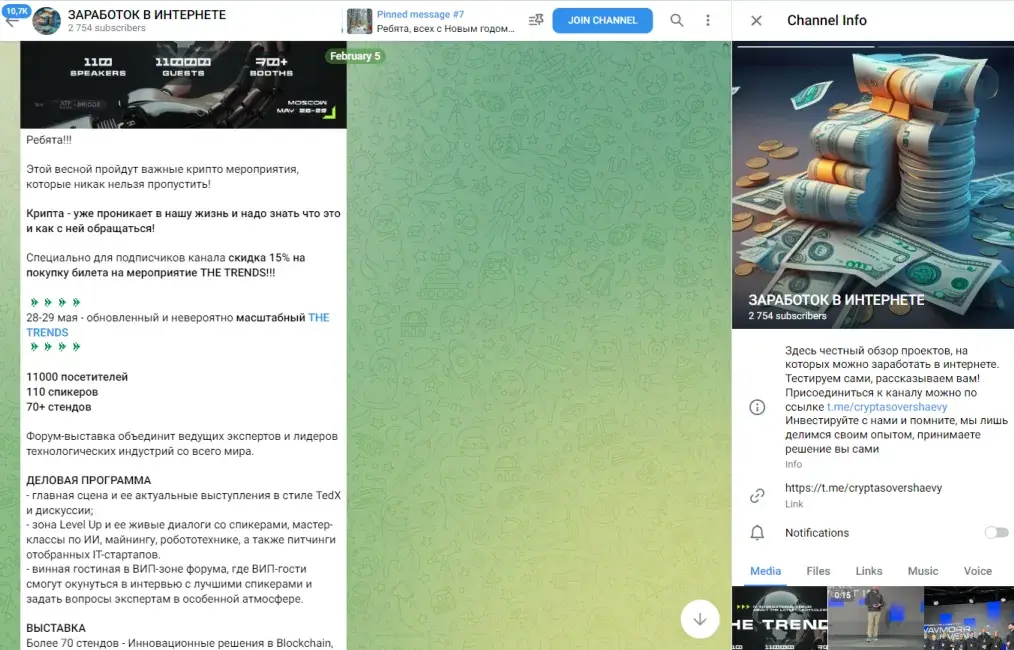
Task: Open the channel avatar in the chat header
Action: click(47, 21)
